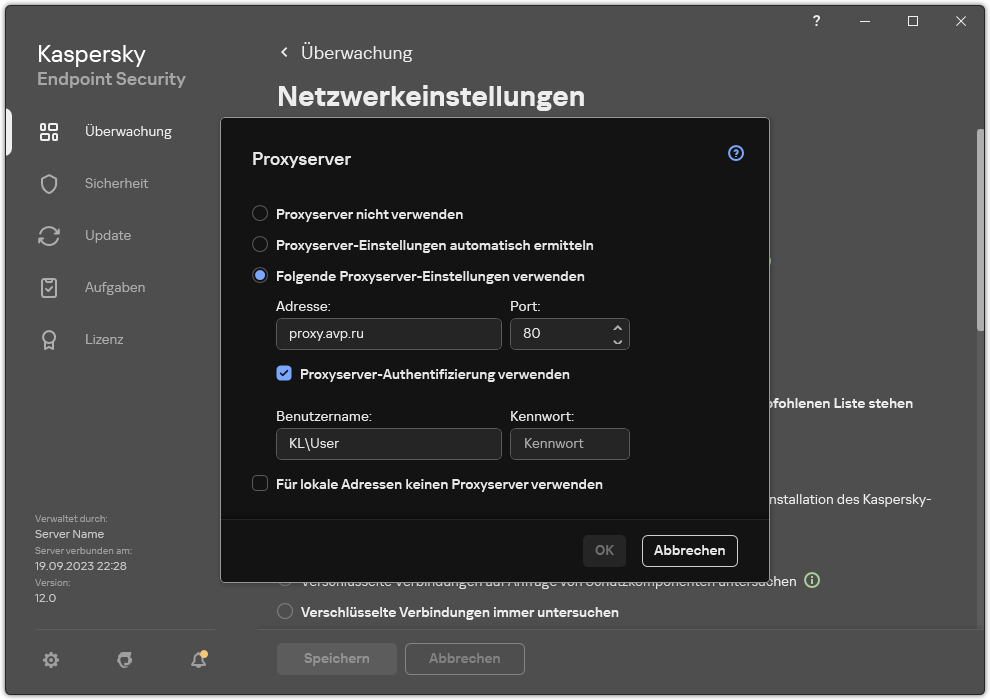Viewport: 990px width, 700px height.
Task: Dismiss the Proxyserver dialog via Abbrechen
Action: (689, 550)
